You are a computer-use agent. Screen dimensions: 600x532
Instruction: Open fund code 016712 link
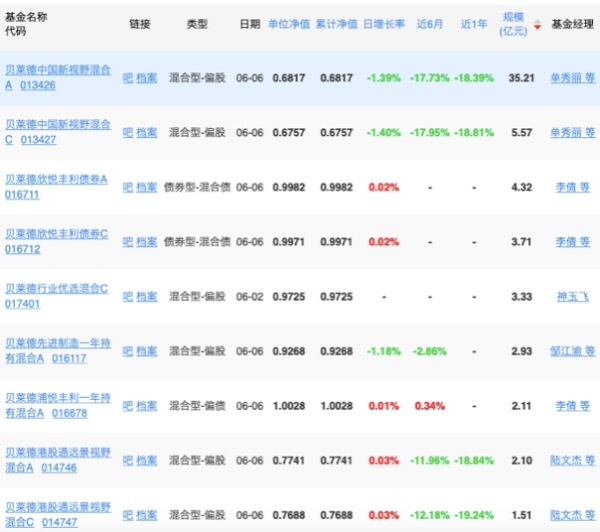tap(23, 249)
